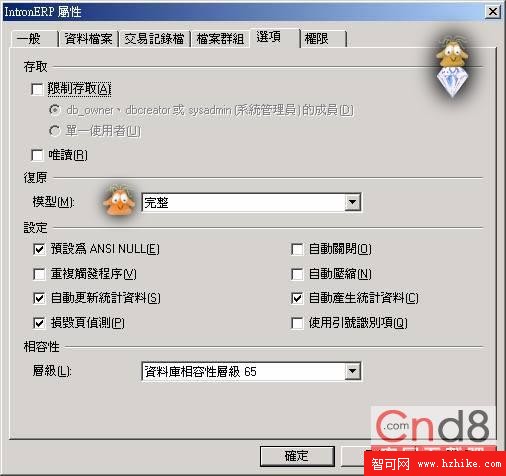Select the 單一使用者 radio button
The height and width of the screenshot is (476, 506).
tap(54, 131)
